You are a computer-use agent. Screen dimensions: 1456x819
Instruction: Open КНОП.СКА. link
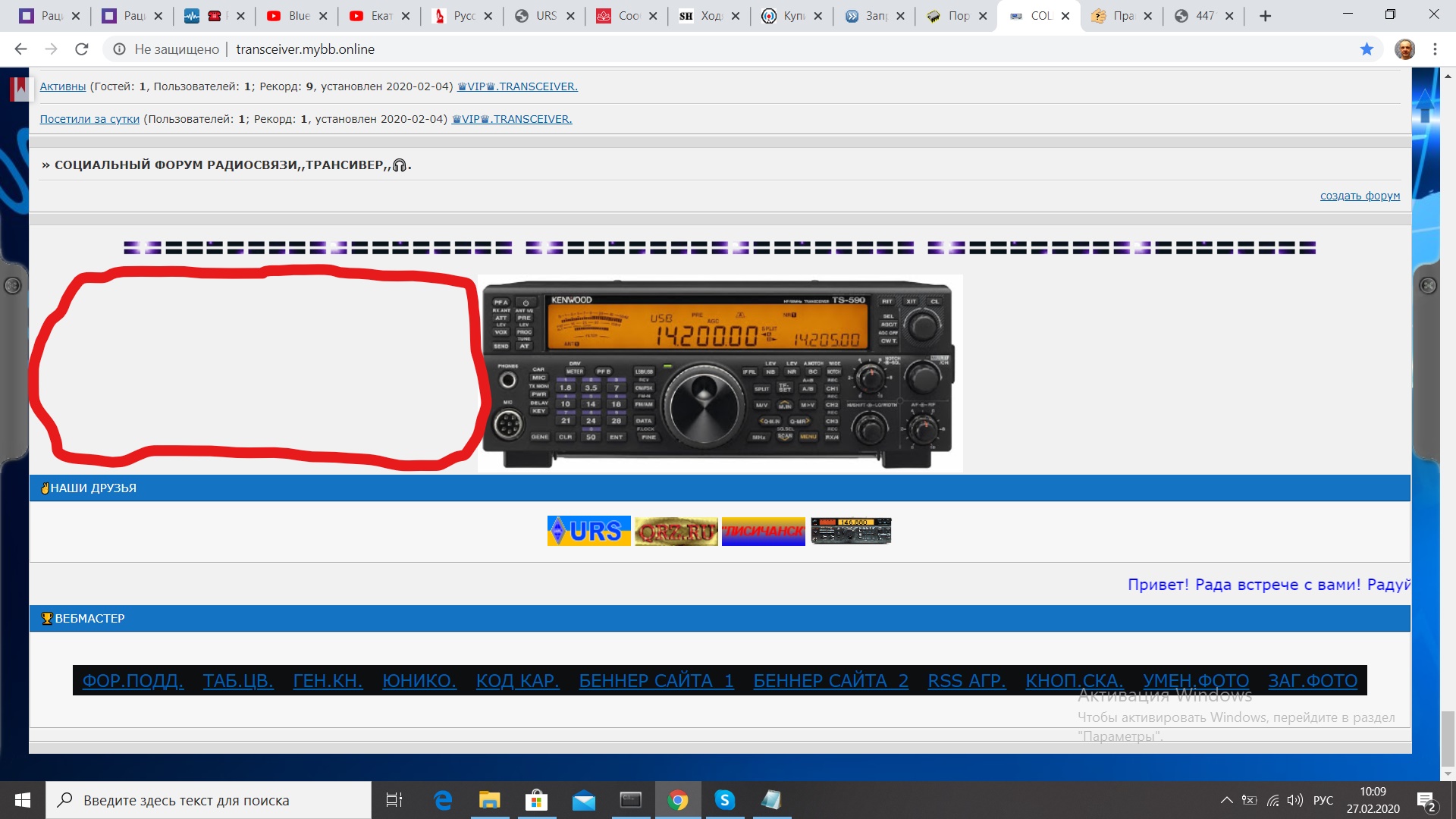1075,681
